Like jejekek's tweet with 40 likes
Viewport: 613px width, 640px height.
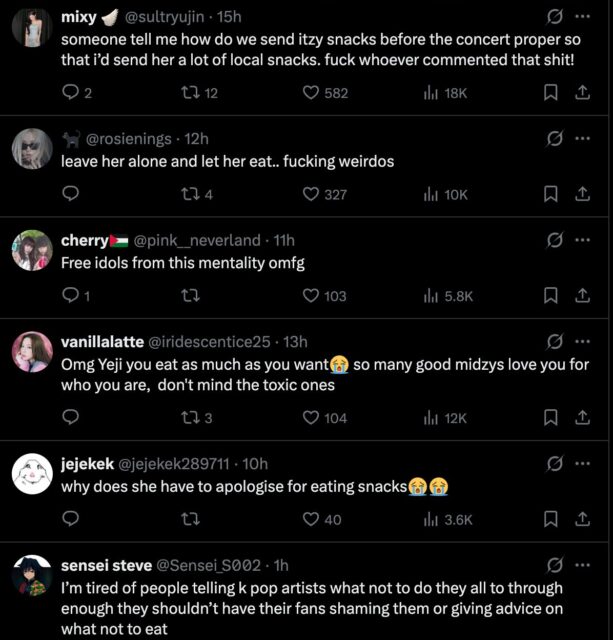point(311,519)
